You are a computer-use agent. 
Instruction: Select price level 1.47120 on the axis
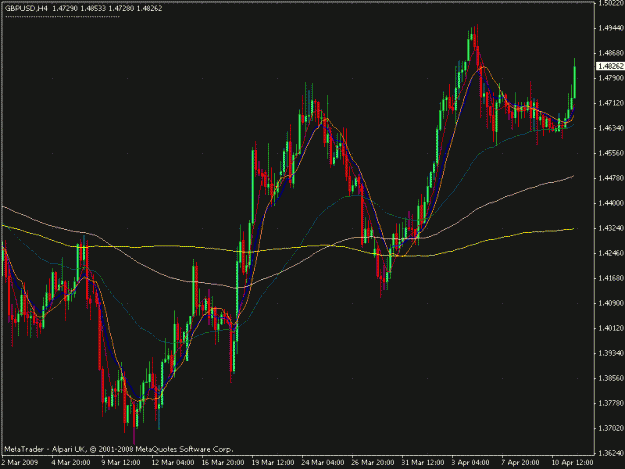611,103
